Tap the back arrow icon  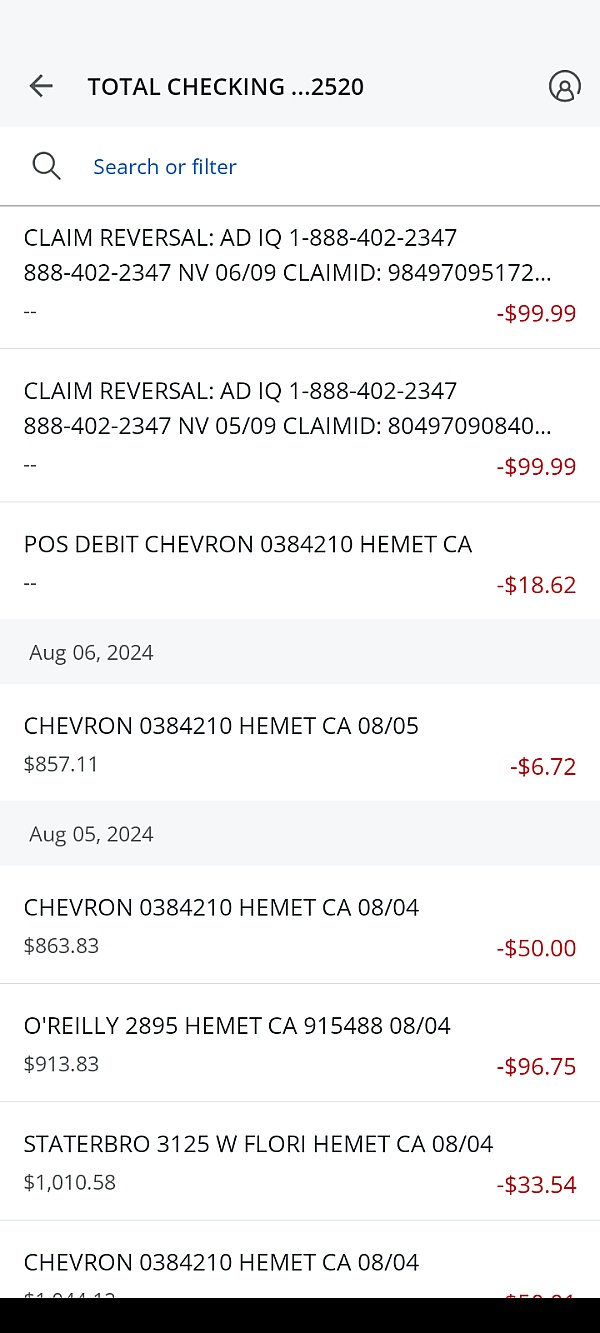click(x=41, y=86)
